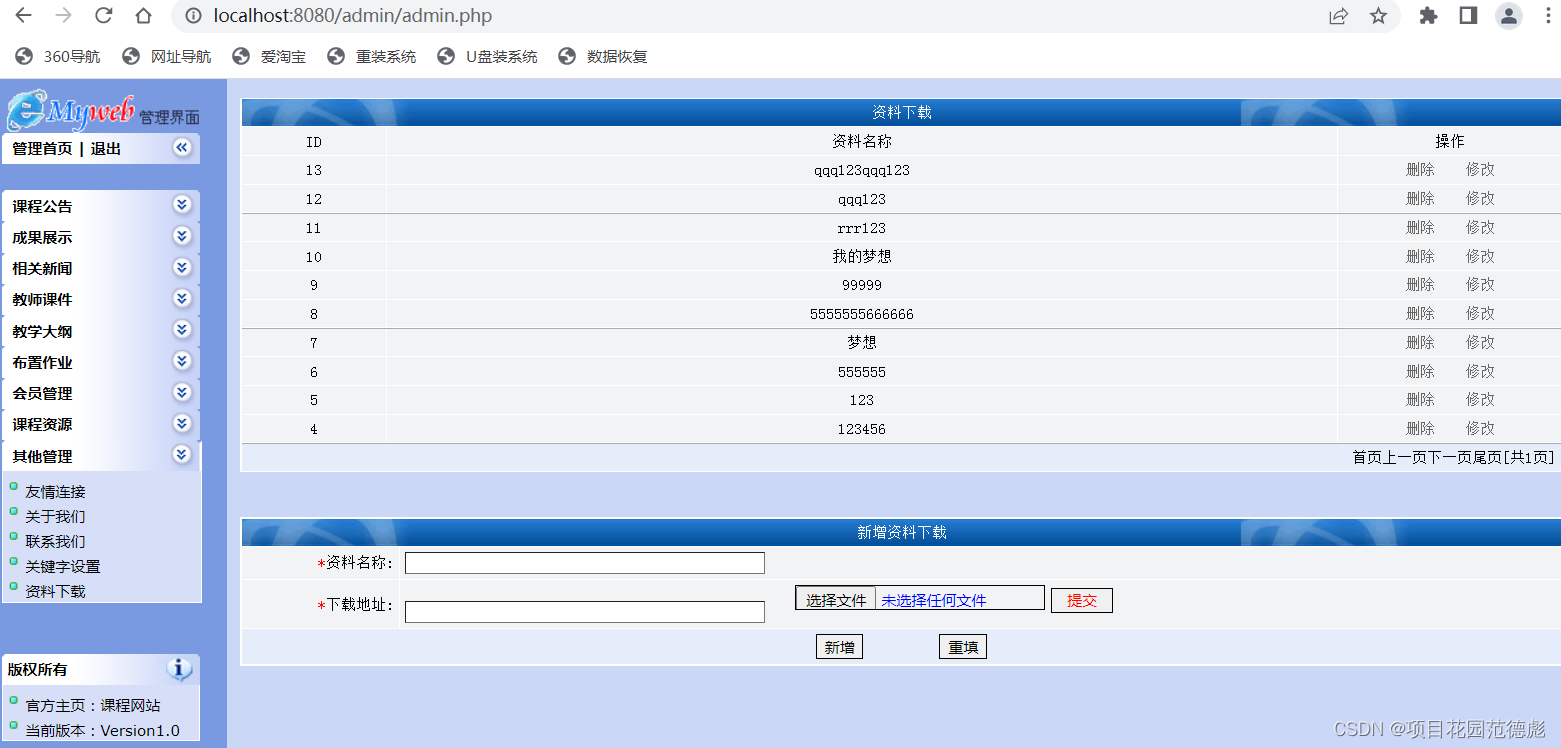The width and height of the screenshot is (1561, 748).
Task: Click 修改 for the 99999 row
Action: [1480, 285]
